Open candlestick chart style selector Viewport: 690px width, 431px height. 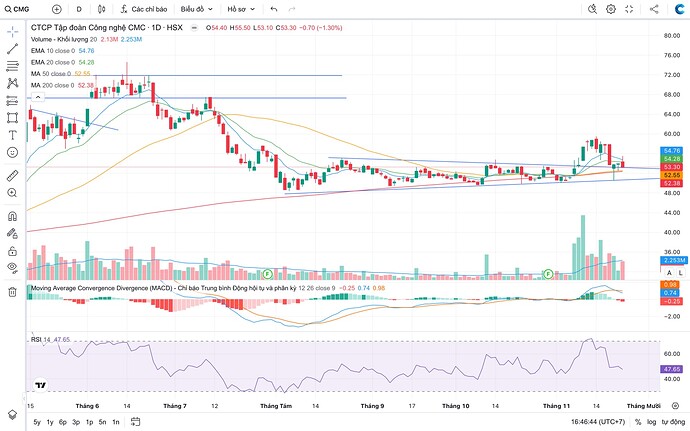[x=102, y=9]
